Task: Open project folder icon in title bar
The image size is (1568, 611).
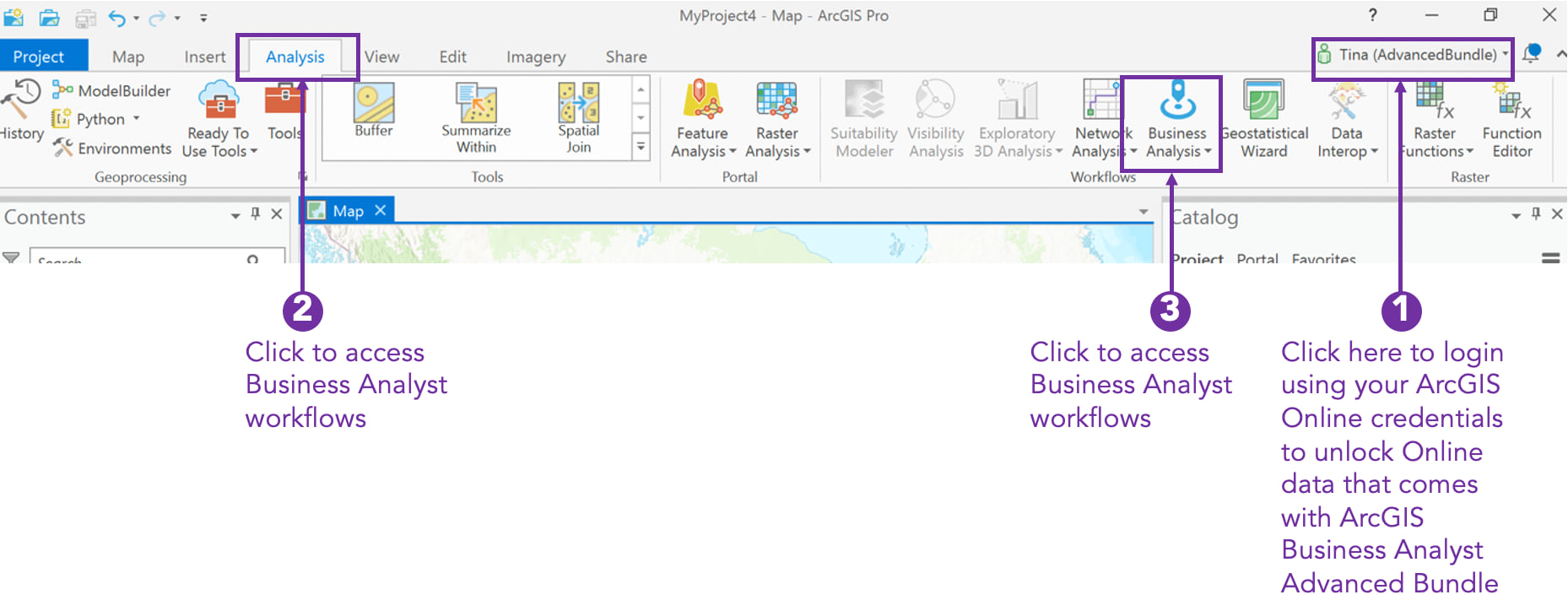Action: click(49, 16)
